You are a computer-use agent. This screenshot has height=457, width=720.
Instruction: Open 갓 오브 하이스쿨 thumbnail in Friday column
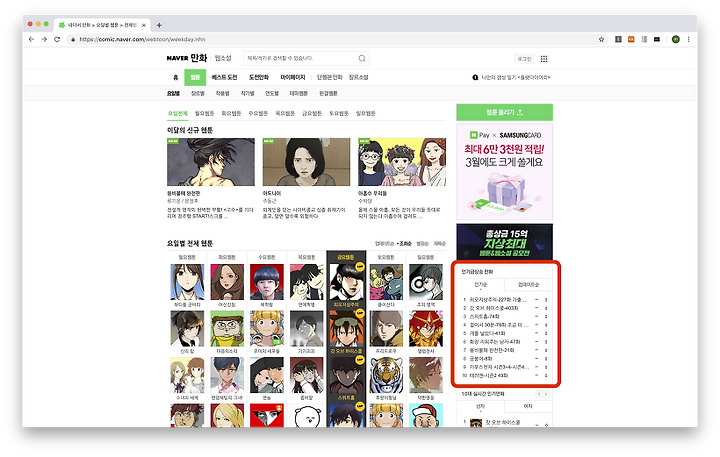(347, 328)
